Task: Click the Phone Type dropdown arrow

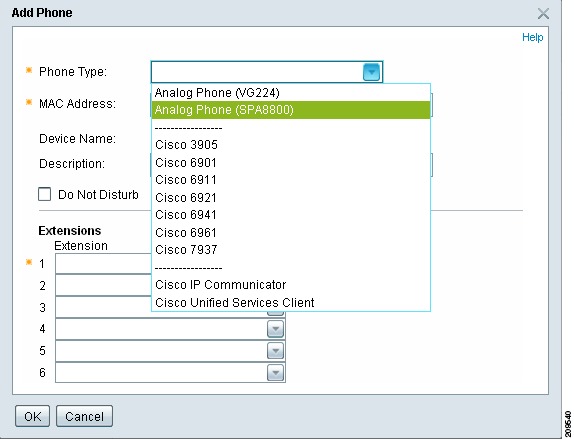Action: coord(371,72)
